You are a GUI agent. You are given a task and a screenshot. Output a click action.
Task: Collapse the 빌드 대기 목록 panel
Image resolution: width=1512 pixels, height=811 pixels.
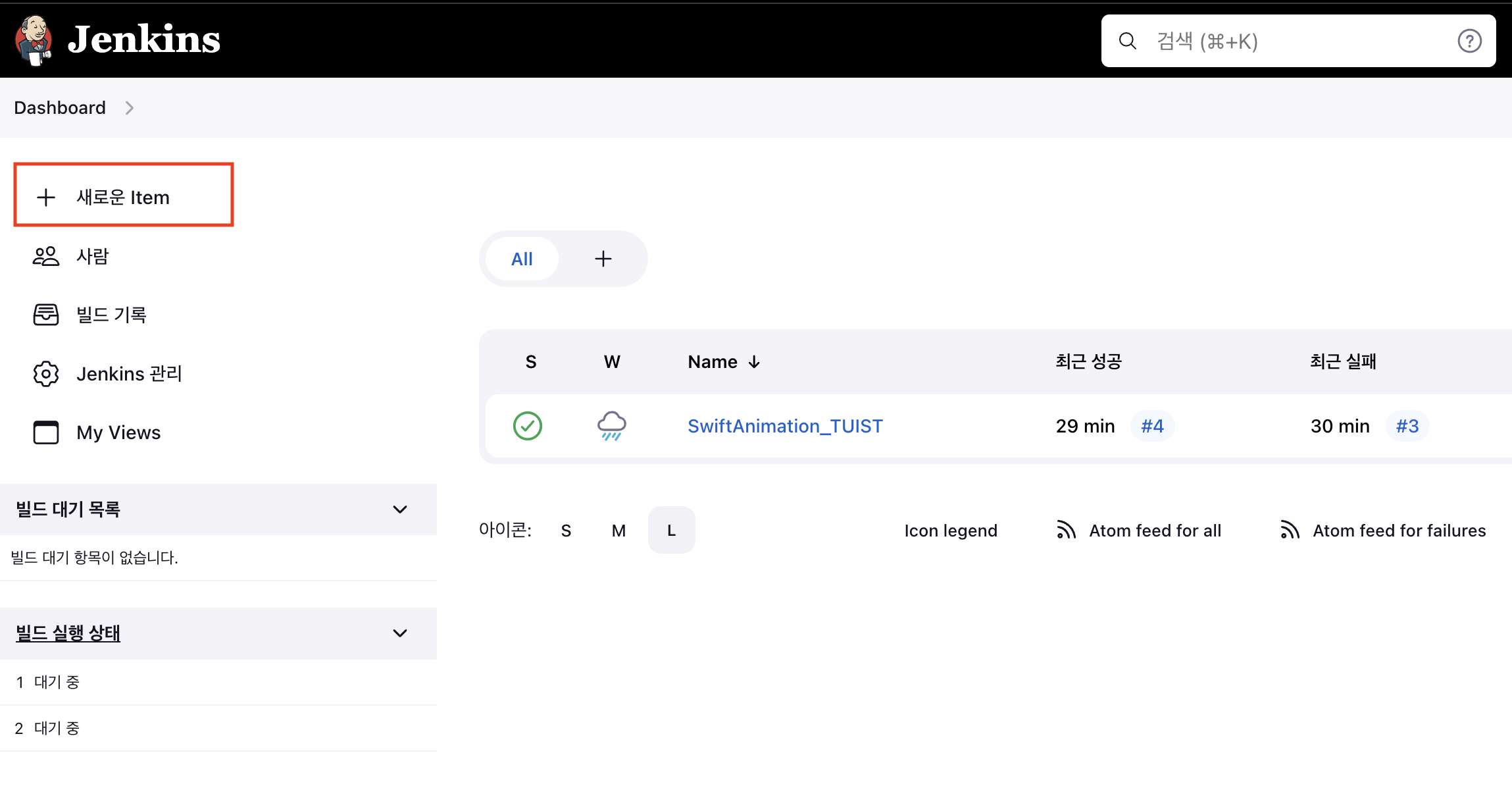click(x=399, y=510)
